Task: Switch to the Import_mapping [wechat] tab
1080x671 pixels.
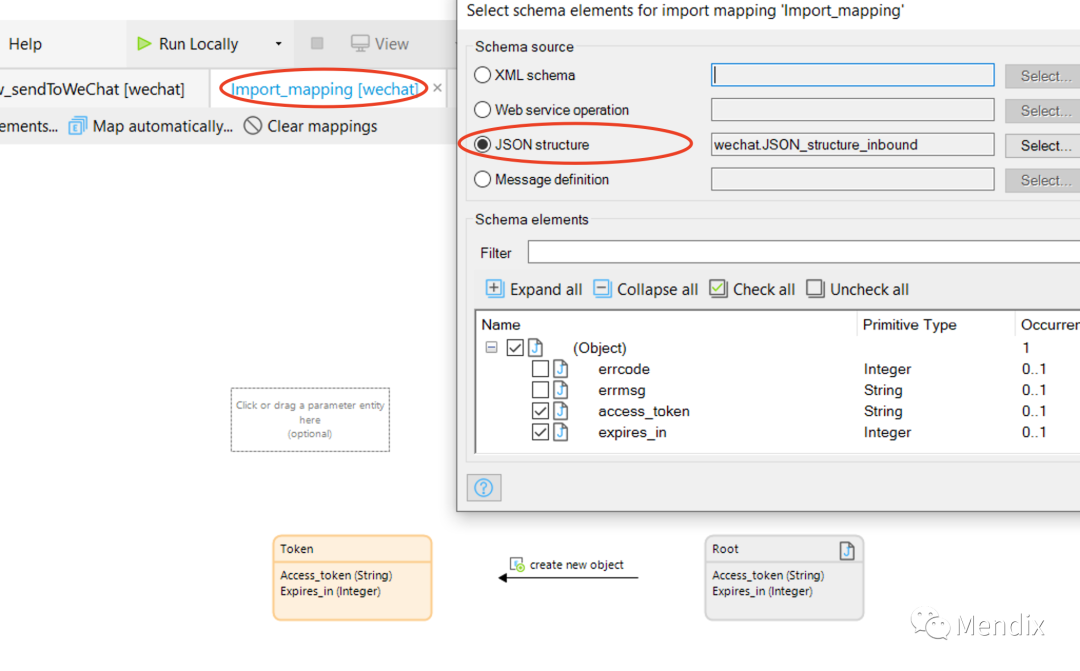Action: pos(324,89)
